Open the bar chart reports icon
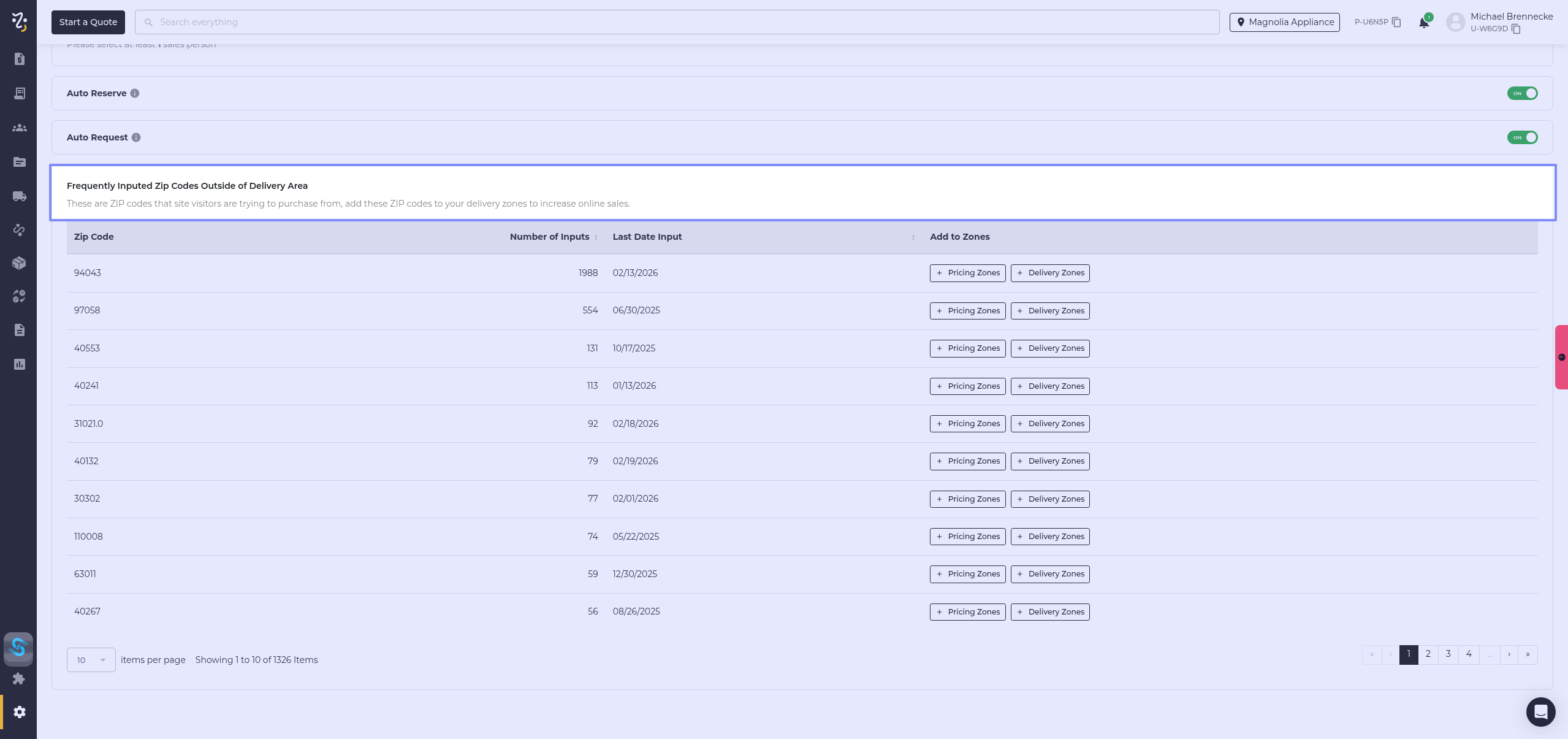 click(x=19, y=364)
